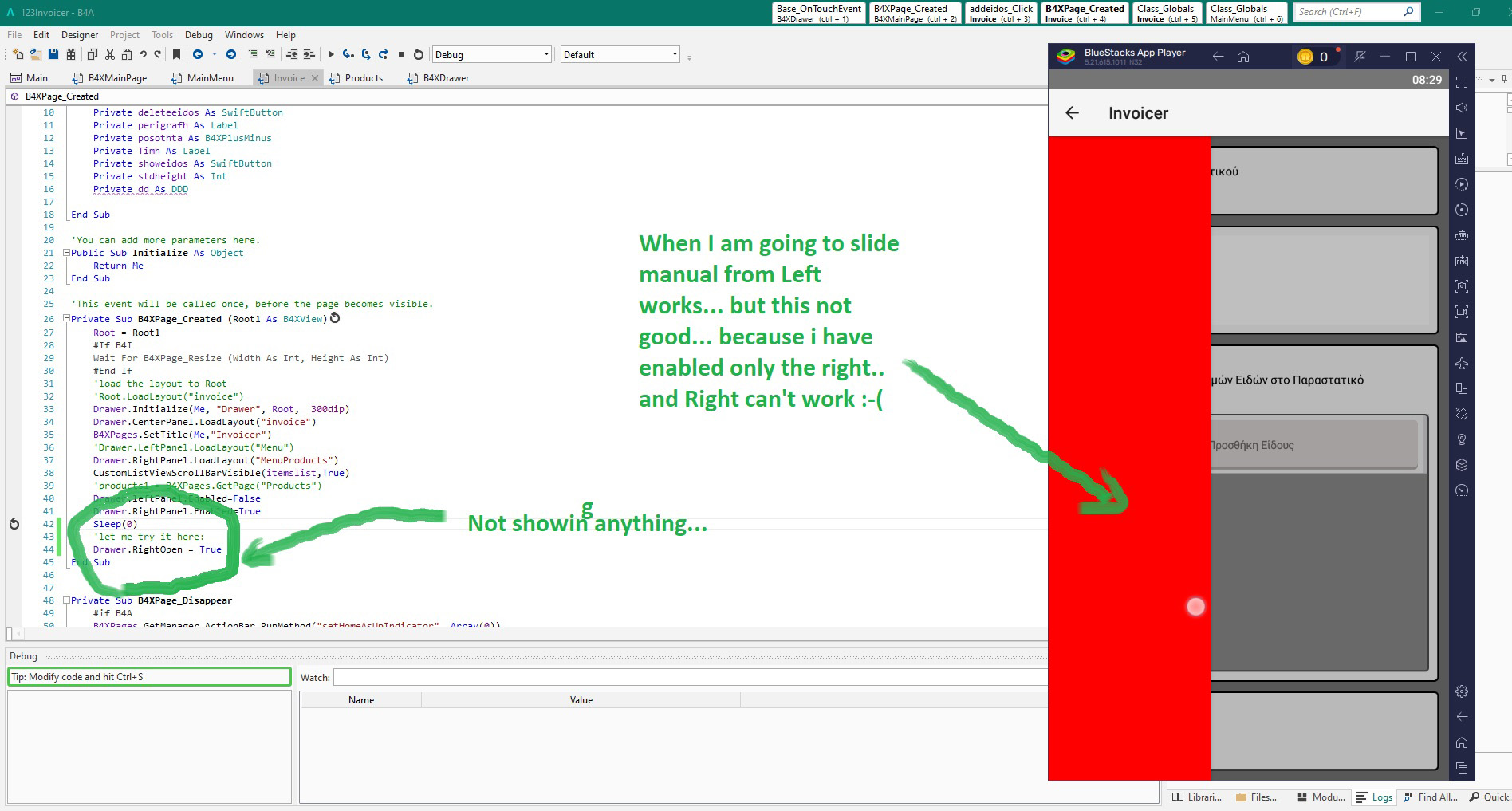Stop debugging with the stop square icon

[x=401, y=54]
